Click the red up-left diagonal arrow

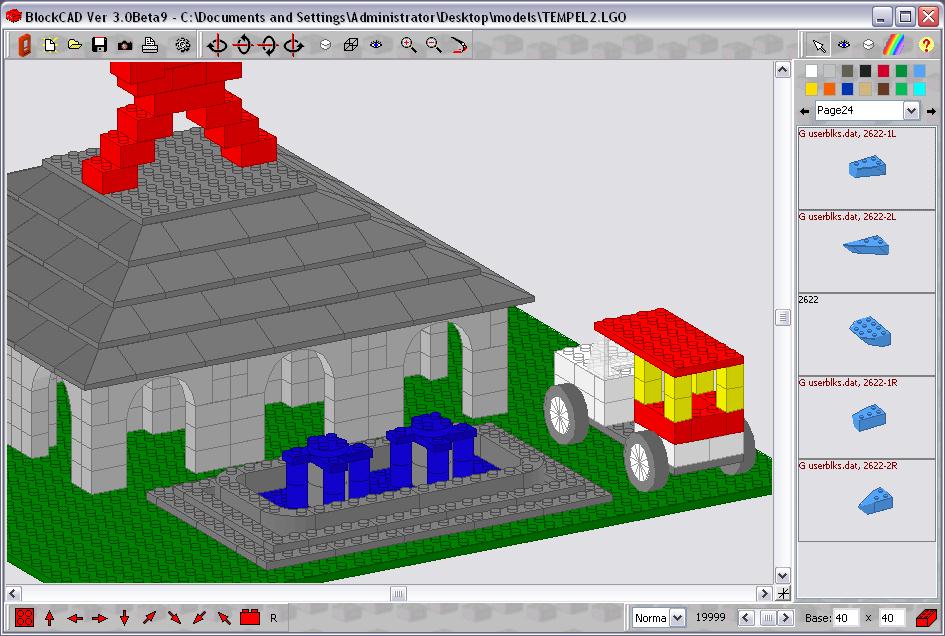pos(224,618)
